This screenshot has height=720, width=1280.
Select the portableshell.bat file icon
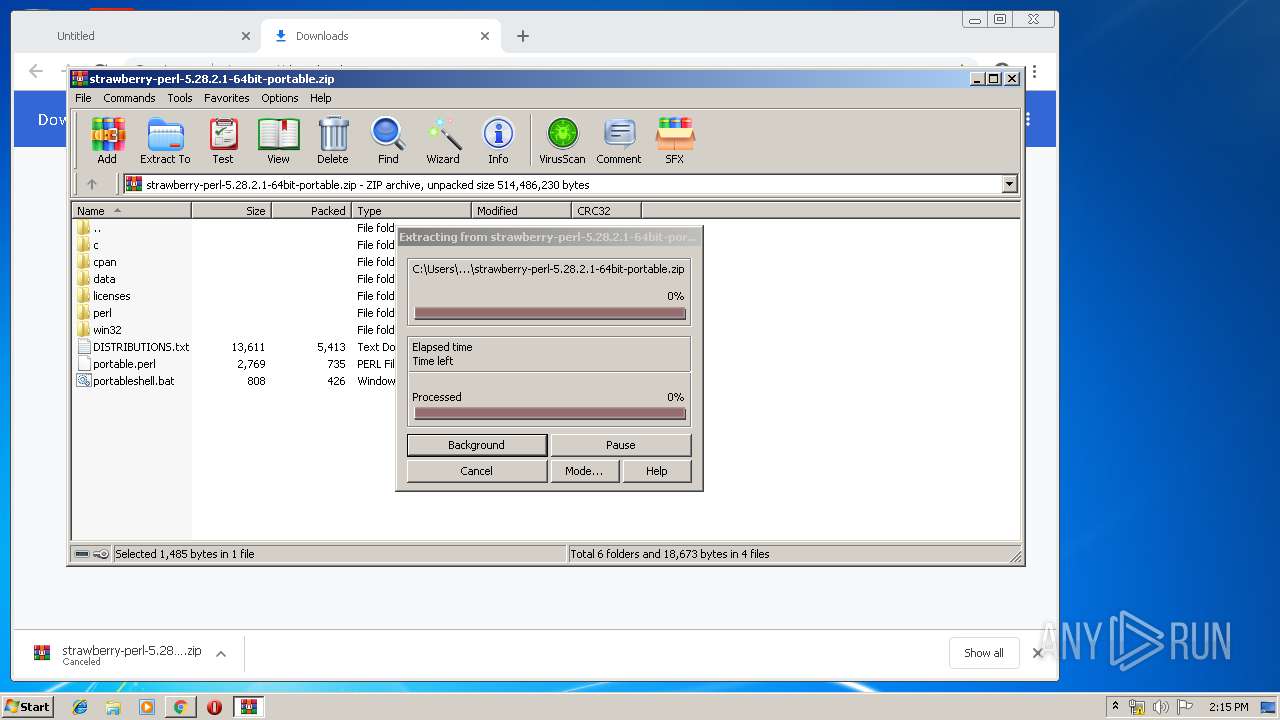click(83, 381)
